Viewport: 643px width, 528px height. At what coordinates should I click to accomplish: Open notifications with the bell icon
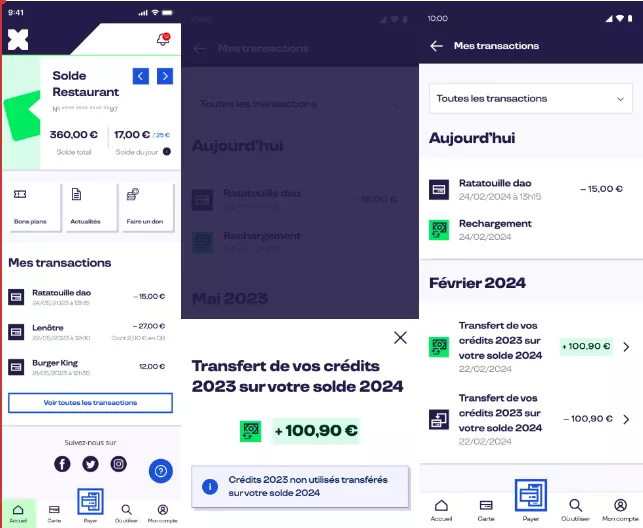tap(162, 39)
